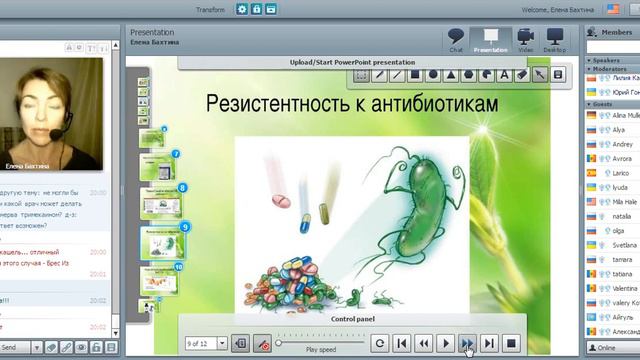Select the thin line drawing tool
640x360 pixels.
[397, 75]
